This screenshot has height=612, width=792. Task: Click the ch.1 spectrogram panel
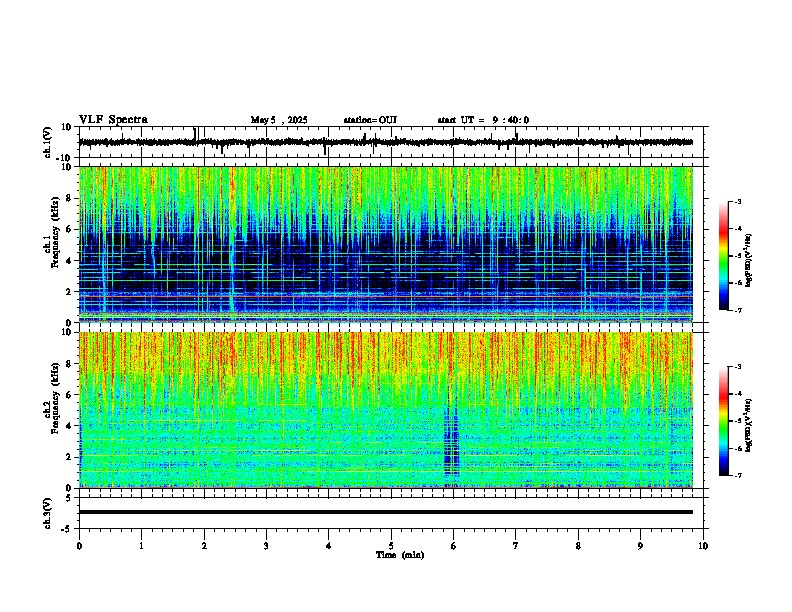tap(386, 244)
